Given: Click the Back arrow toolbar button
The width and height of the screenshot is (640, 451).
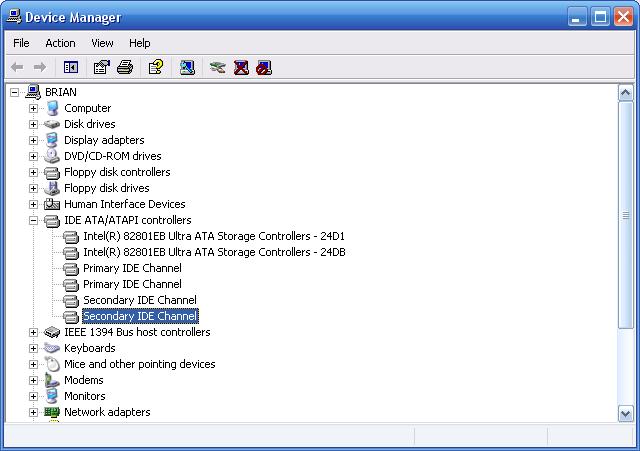Looking at the screenshot, I should tap(17, 67).
